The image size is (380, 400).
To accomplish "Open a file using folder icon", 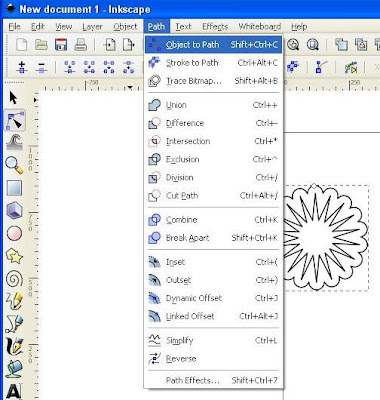I will coord(41,45).
